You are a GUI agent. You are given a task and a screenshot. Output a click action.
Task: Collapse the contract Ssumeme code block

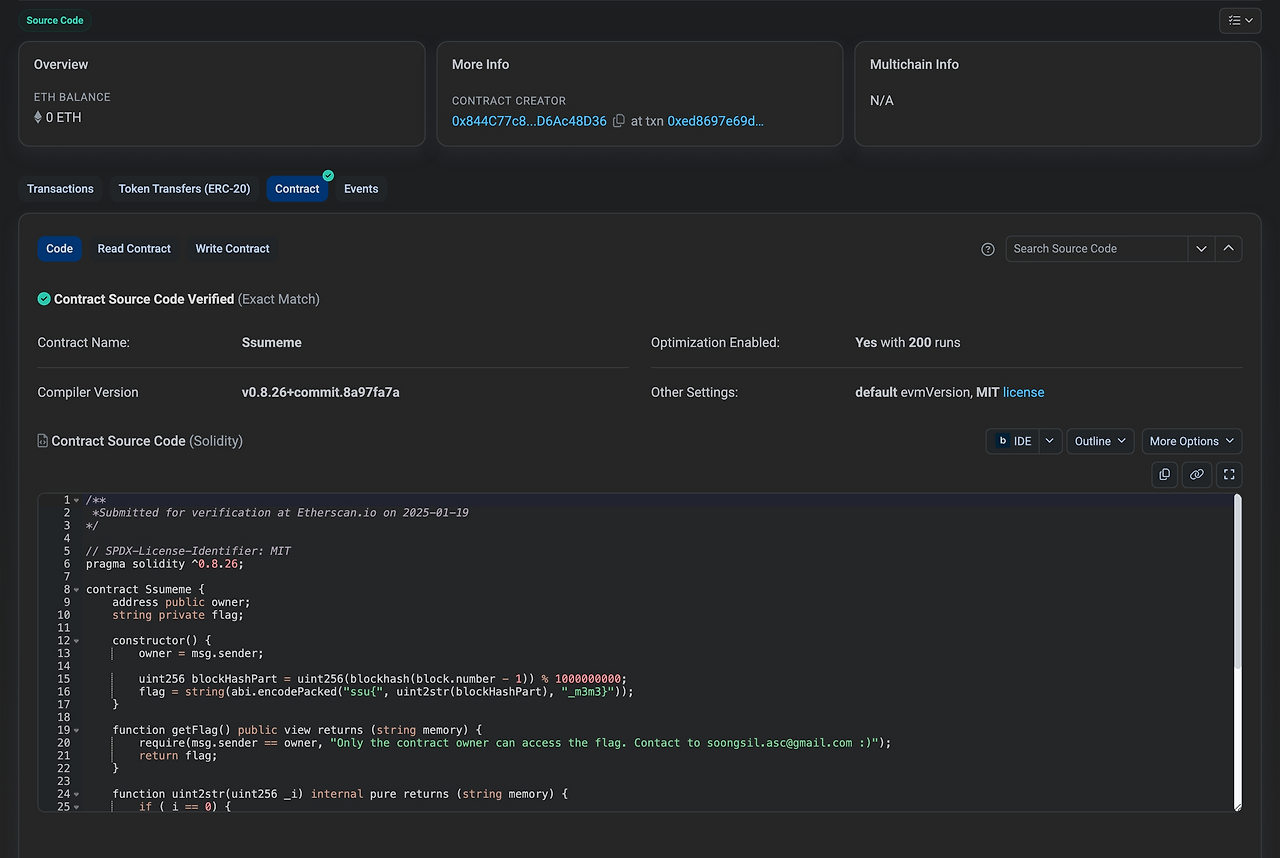pos(77,589)
